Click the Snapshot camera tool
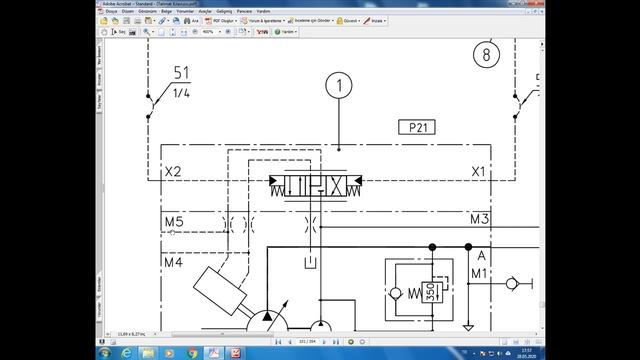Viewport: 640px width, 360px height. pyautogui.click(x=132, y=32)
